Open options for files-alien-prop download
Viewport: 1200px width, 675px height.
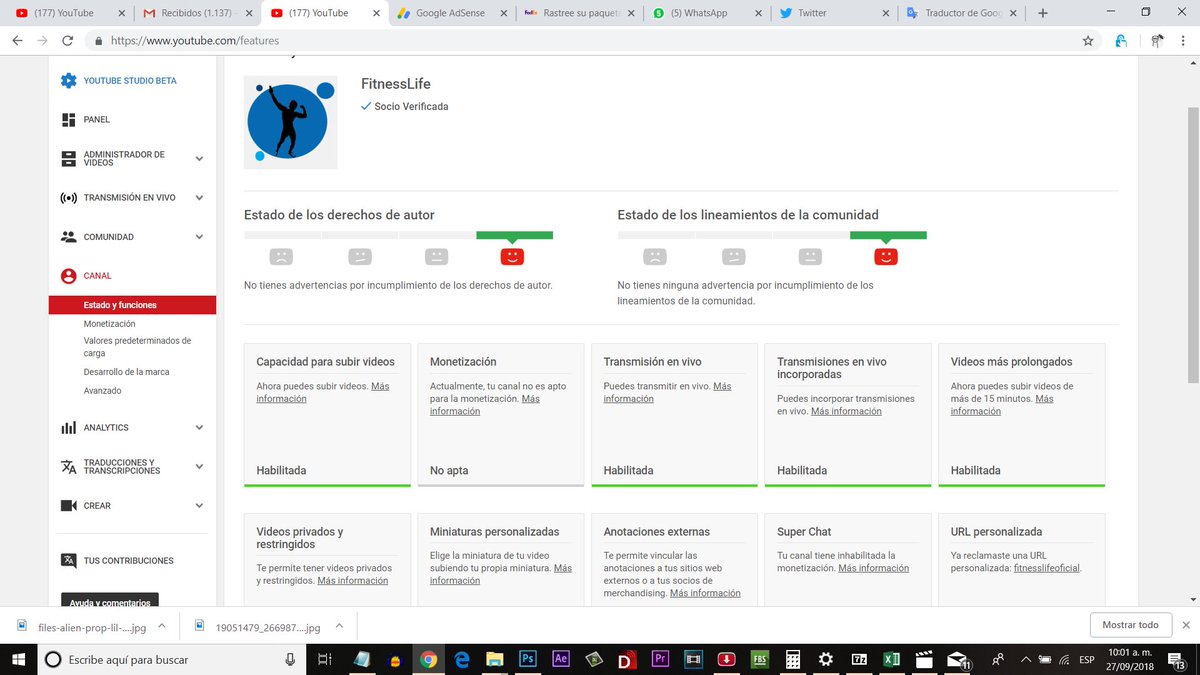(x=161, y=627)
